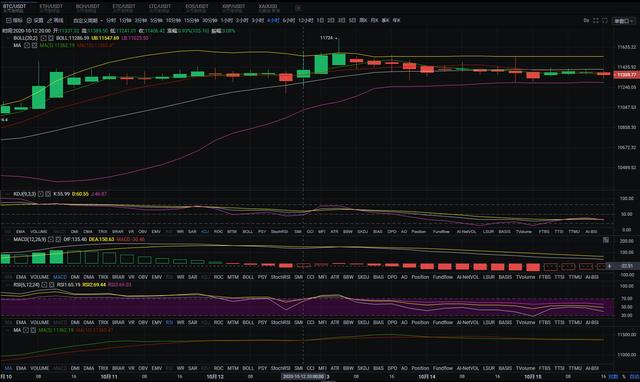Select highlighted KDJ in the KDJ panel row
Image resolution: width=640 pixels, height=382 pixels.
[x=205, y=231]
